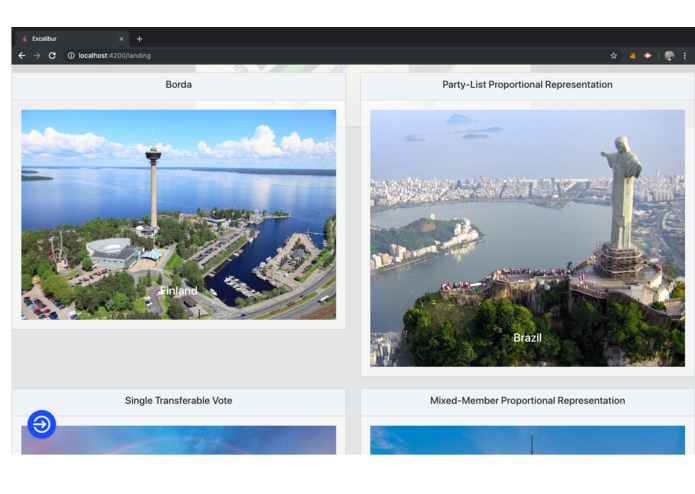The image size is (695, 494).
Task: Reload the localhost landing page
Action: [52, 55]
